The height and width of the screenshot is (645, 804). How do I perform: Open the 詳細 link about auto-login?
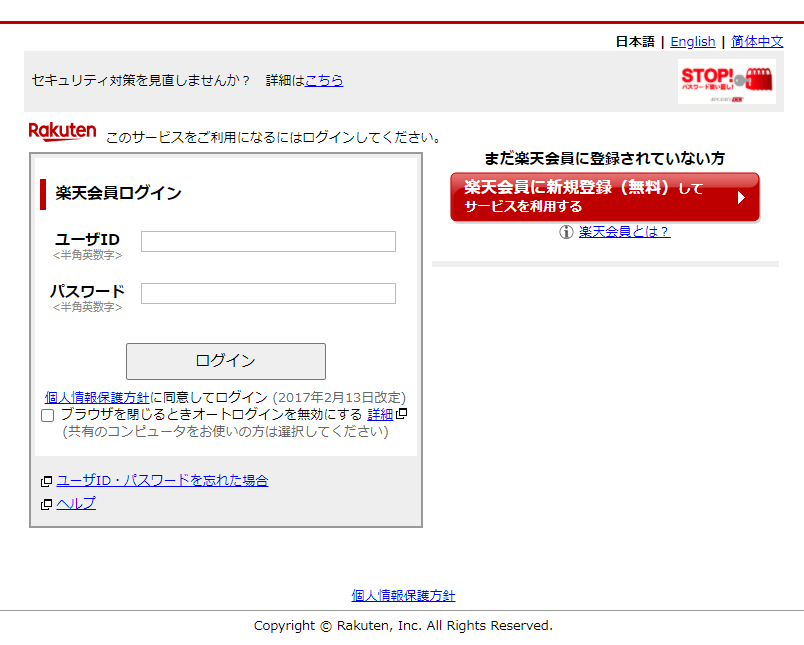coord(380,414)
